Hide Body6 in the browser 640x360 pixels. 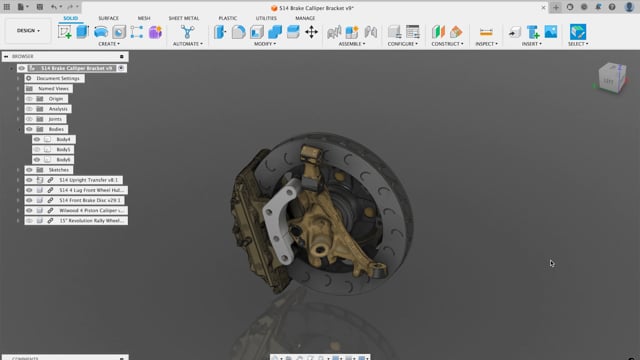(37, 160)
